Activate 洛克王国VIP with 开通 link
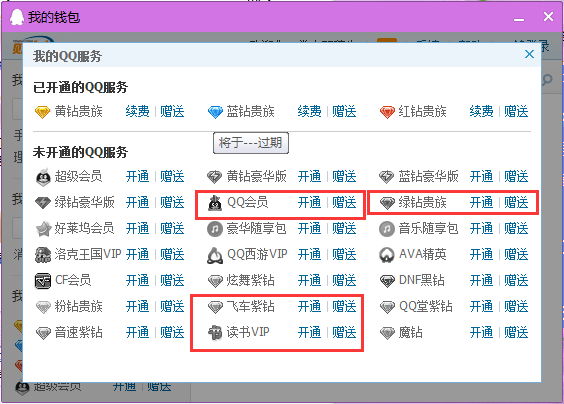Image resolution: width=564 pixels, height=404 pixels. [137, 254]
